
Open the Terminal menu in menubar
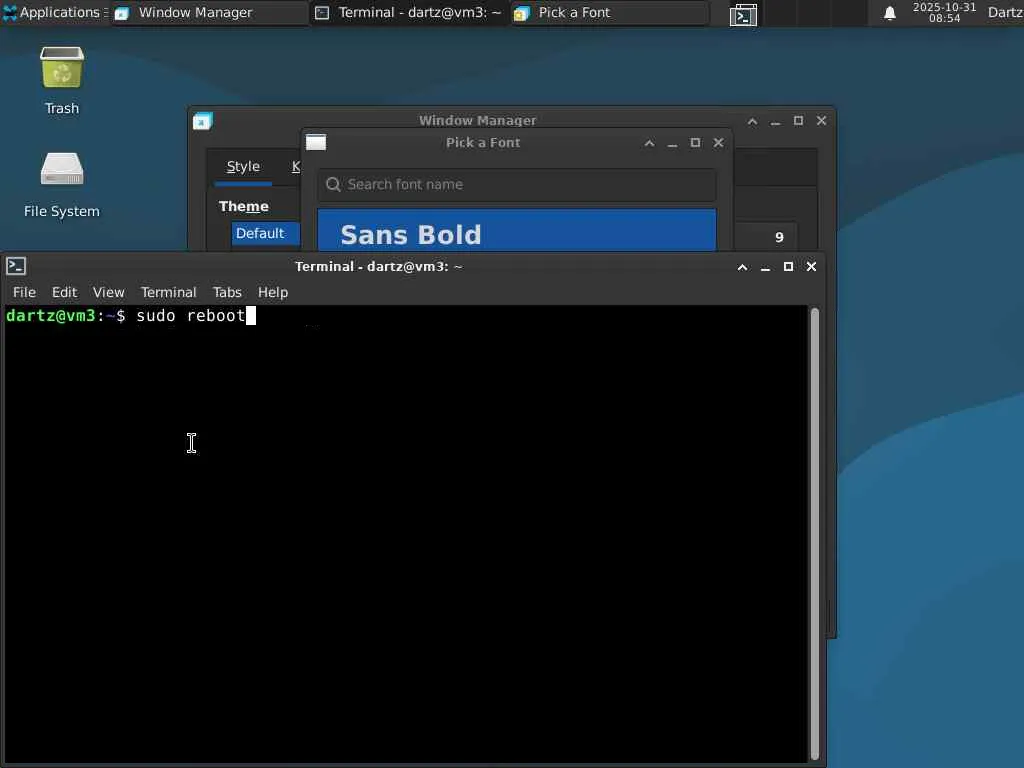point(168,292)
